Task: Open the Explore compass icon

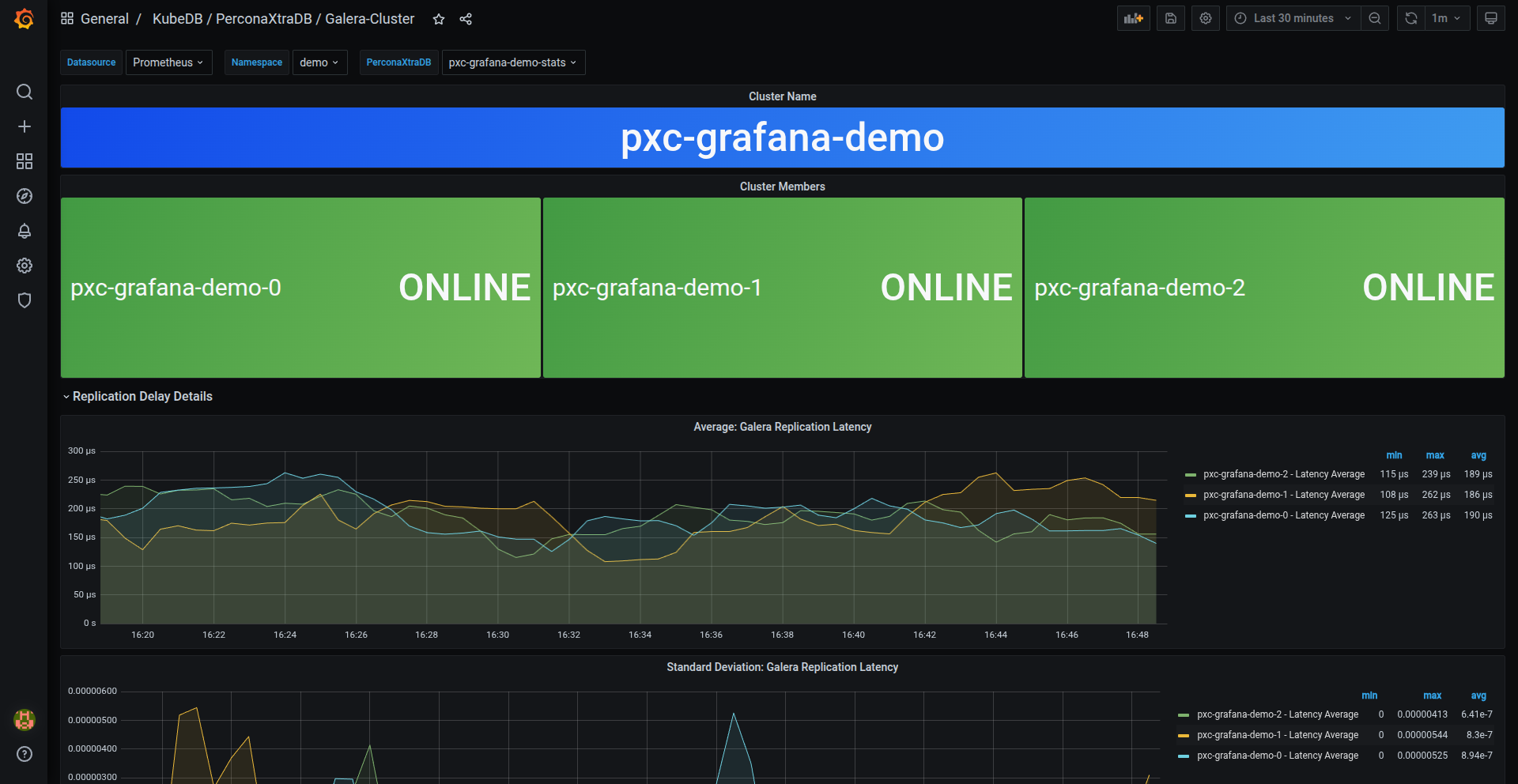Action: 25,196
